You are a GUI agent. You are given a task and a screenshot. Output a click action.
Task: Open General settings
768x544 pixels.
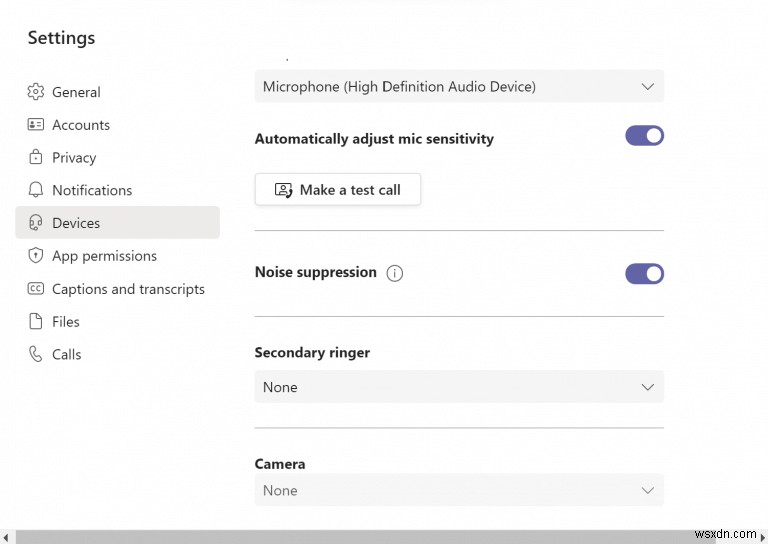pos(118,92)
